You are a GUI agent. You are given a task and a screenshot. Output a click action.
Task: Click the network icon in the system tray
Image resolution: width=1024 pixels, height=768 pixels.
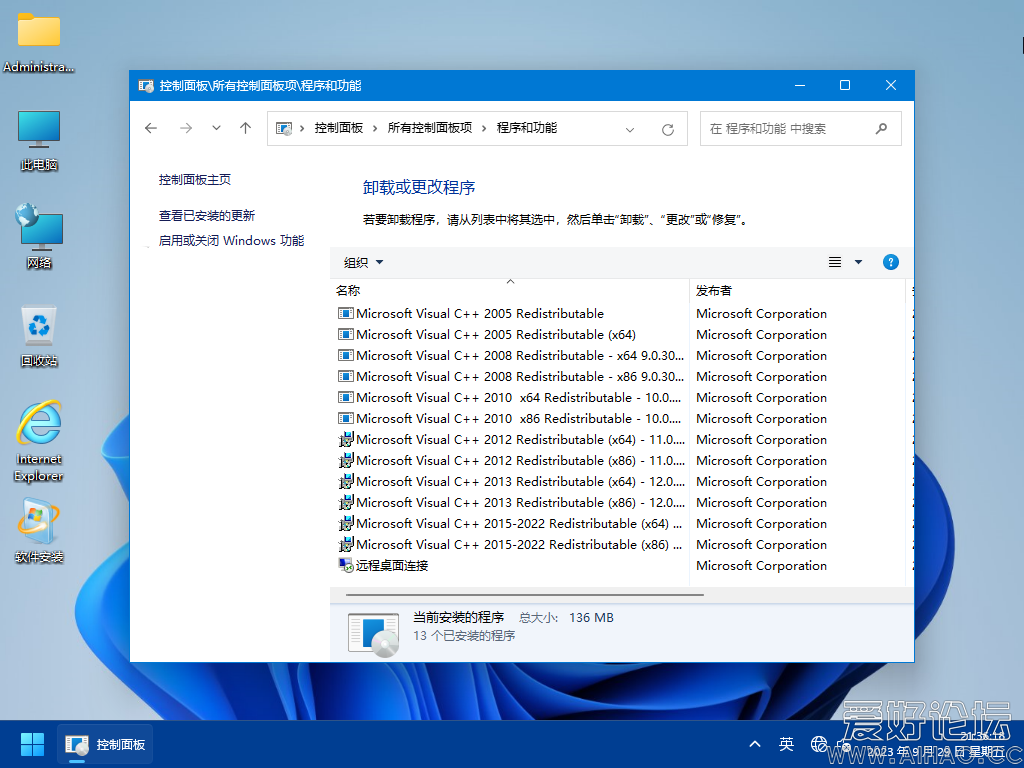pyautogui.click(x=820, y=744)
